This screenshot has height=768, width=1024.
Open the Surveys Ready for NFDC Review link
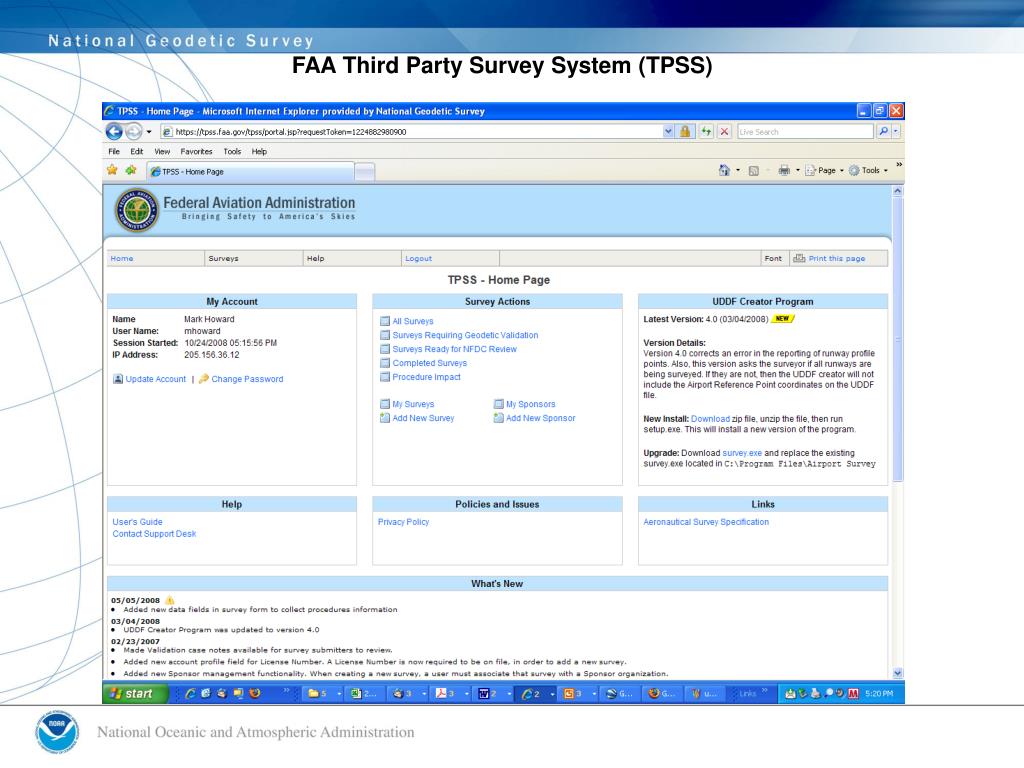[x=455, y=349]
